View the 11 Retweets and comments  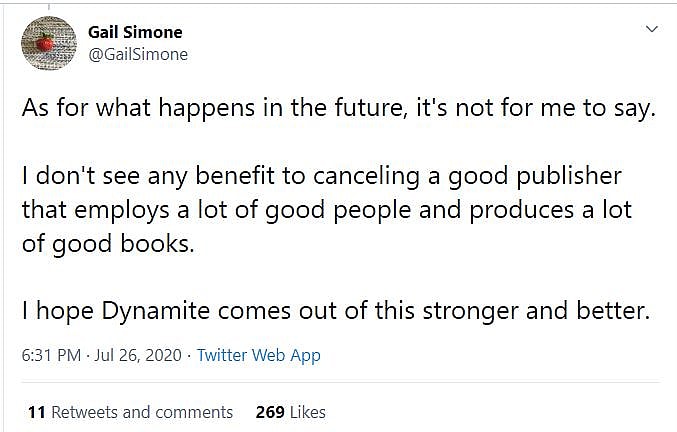(x=130, y=412)
